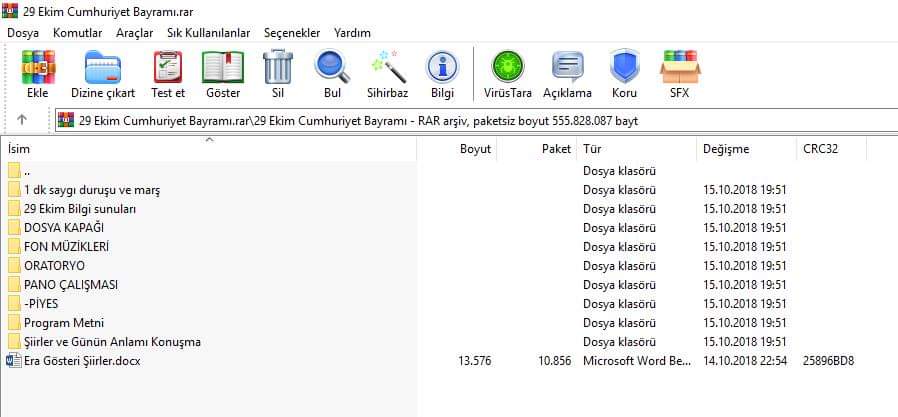Screen dimensions: 898x417
Task: Click the Ekle (add) toolbar icon
Action: [x=38, y=74]
